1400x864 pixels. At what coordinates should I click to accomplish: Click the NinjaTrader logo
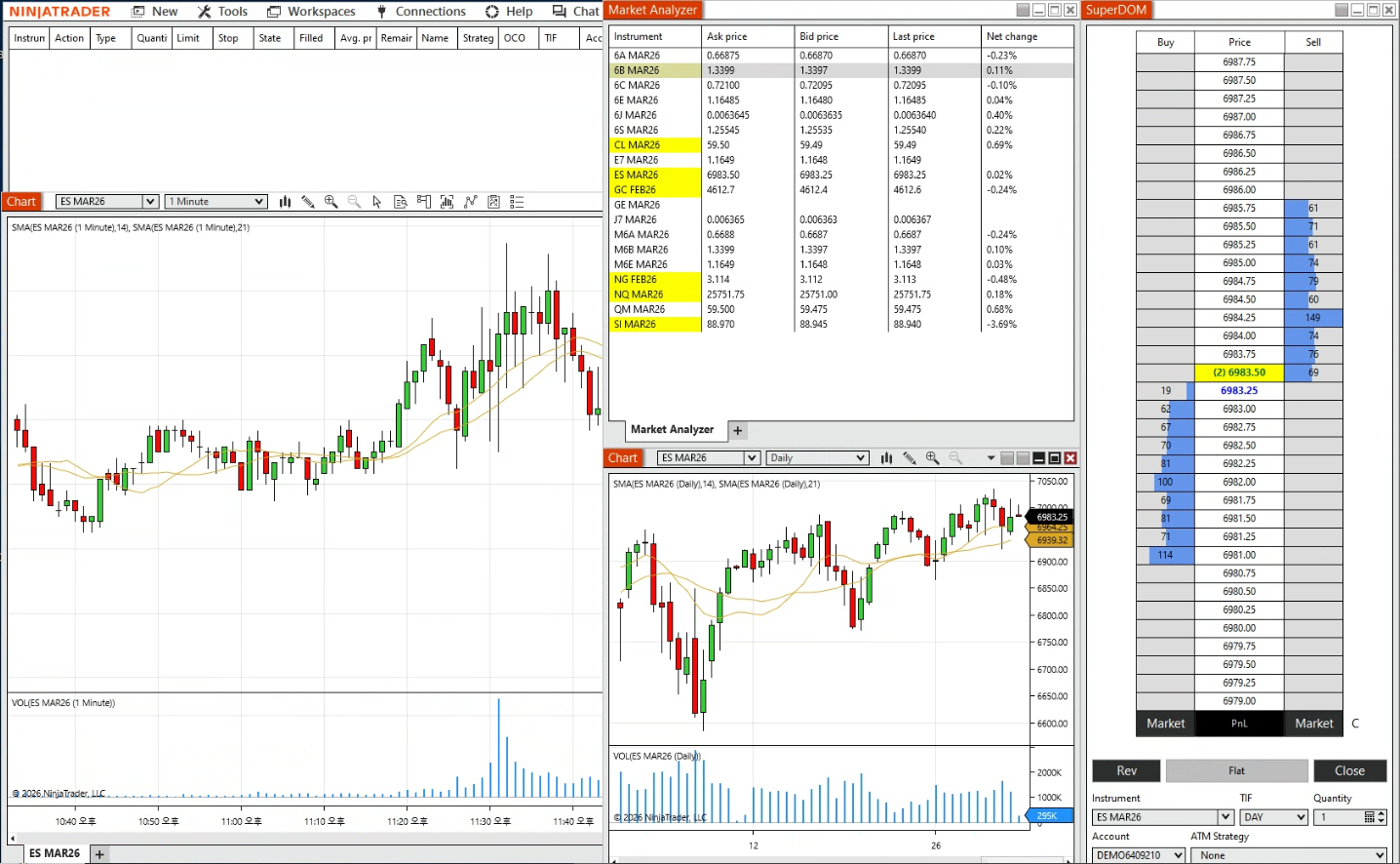click(x=59, y=12)
